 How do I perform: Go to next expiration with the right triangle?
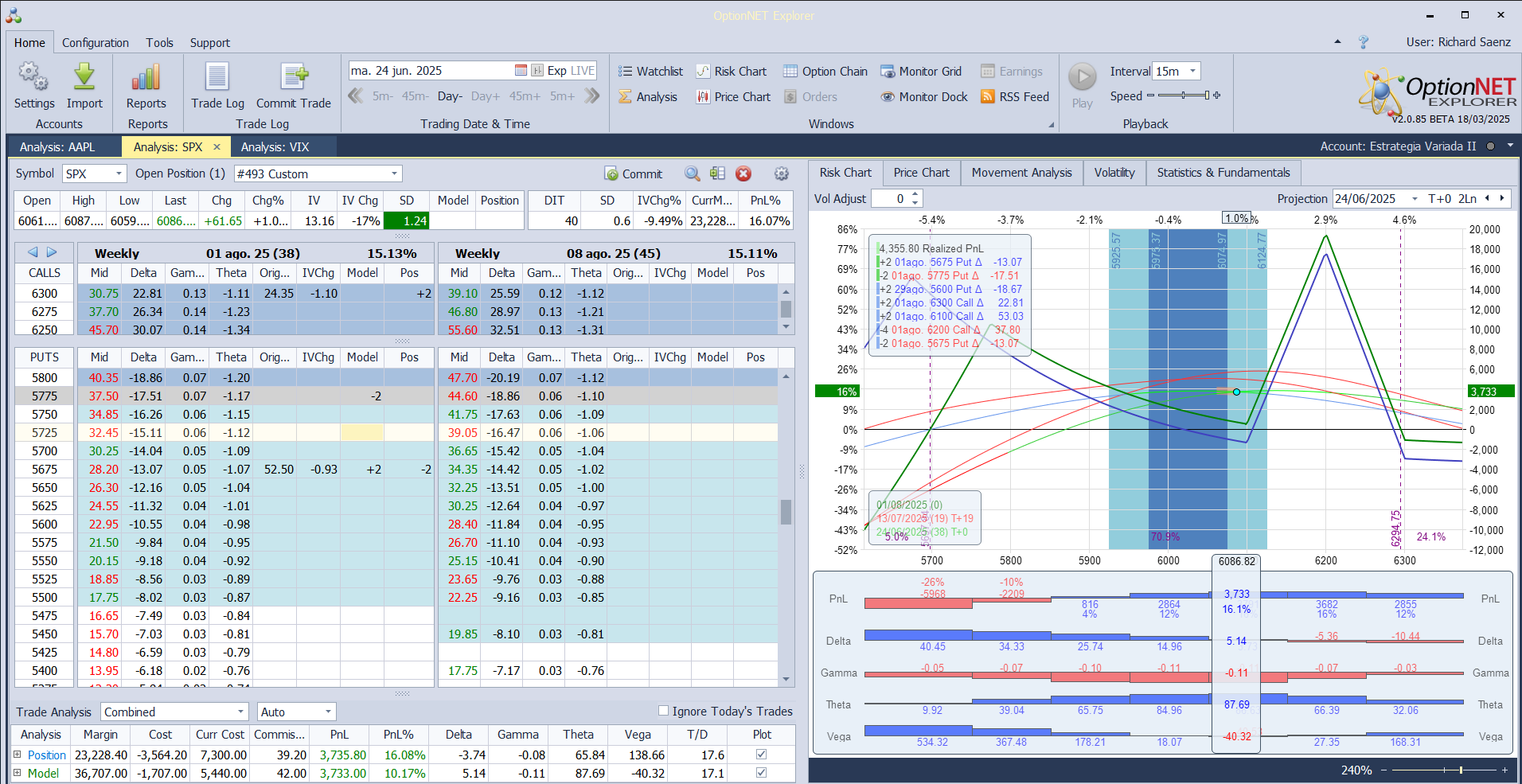[52, 252]
